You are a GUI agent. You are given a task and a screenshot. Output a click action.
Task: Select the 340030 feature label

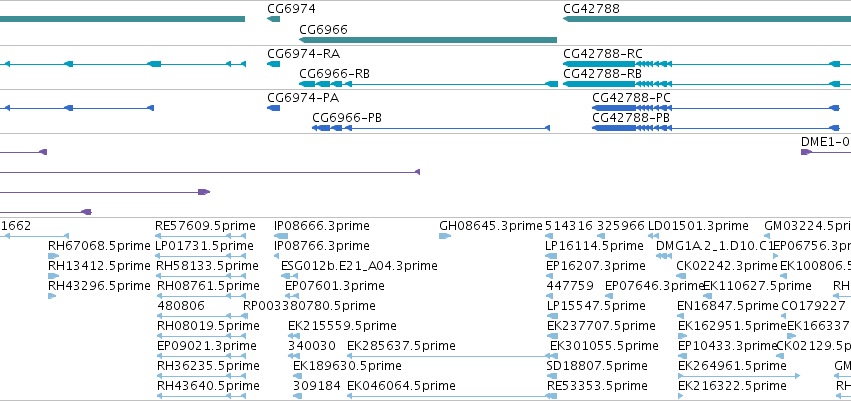coord(312,346)
